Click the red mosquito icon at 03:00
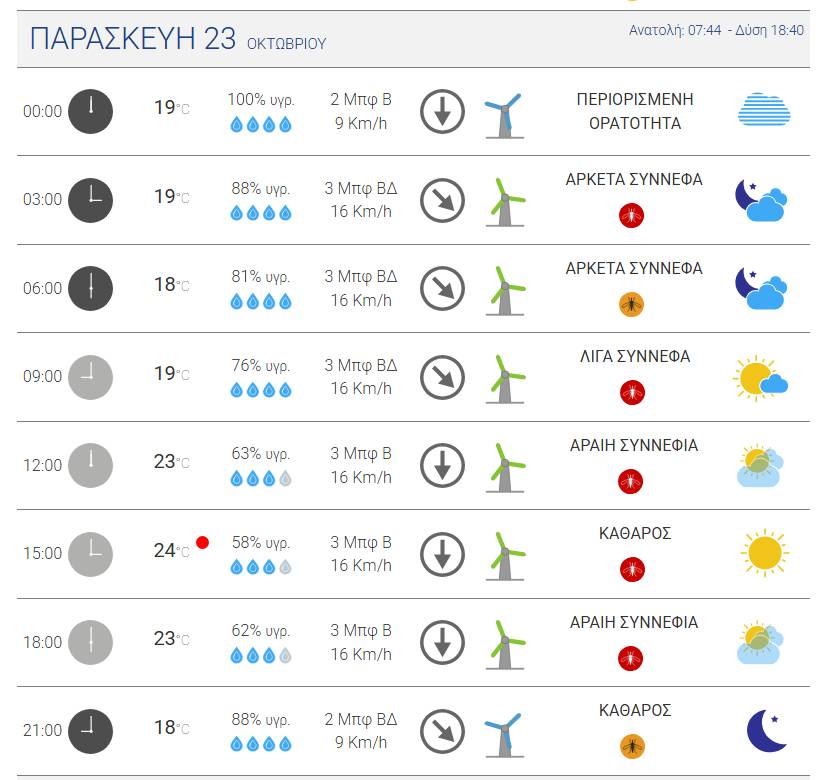829x780 pixels. point(631,215)
